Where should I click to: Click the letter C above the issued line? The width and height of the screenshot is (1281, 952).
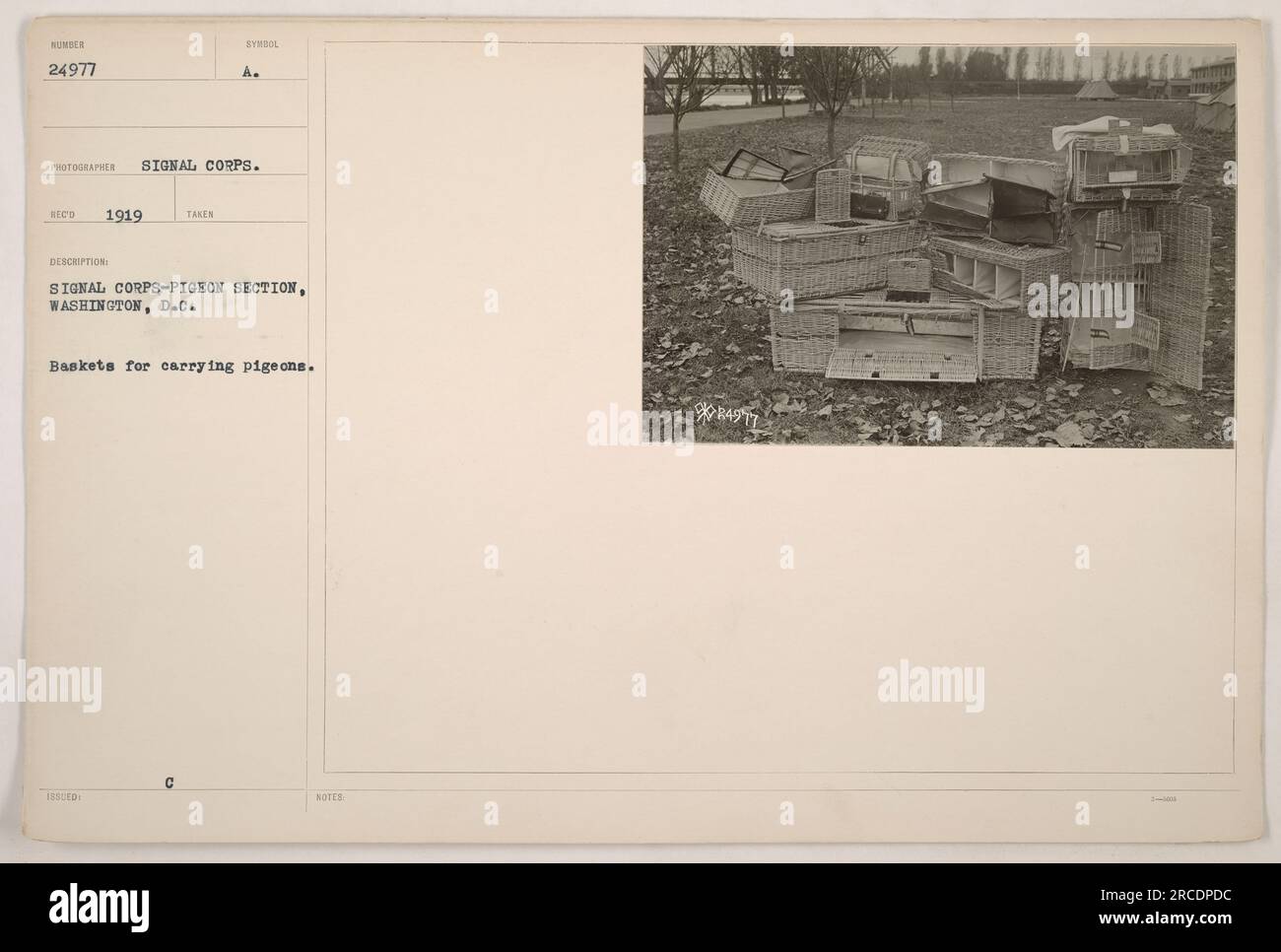pos(169,782)
